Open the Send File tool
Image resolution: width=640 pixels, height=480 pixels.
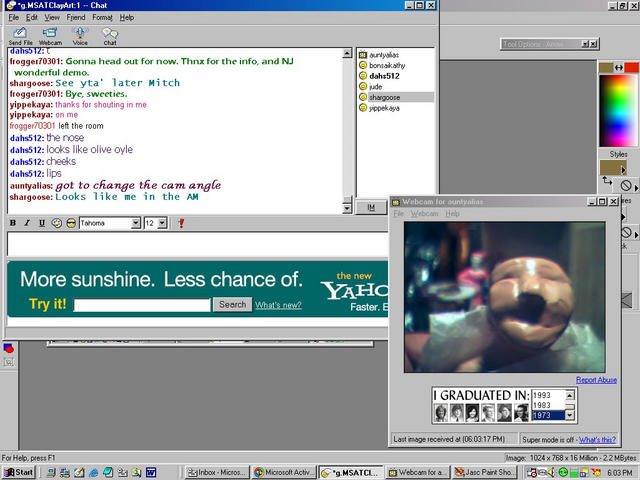pos(20,36)
